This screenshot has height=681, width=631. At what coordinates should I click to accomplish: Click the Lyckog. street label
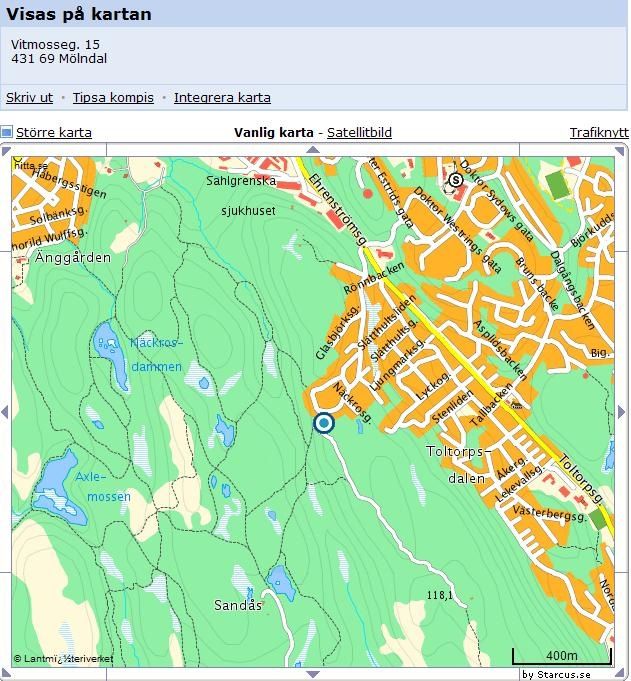(x=433, y=386)
